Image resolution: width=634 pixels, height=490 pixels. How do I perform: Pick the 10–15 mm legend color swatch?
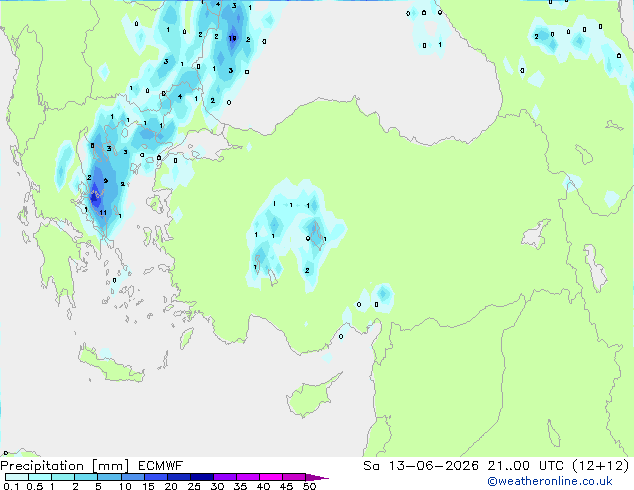(x=132, y=477)
